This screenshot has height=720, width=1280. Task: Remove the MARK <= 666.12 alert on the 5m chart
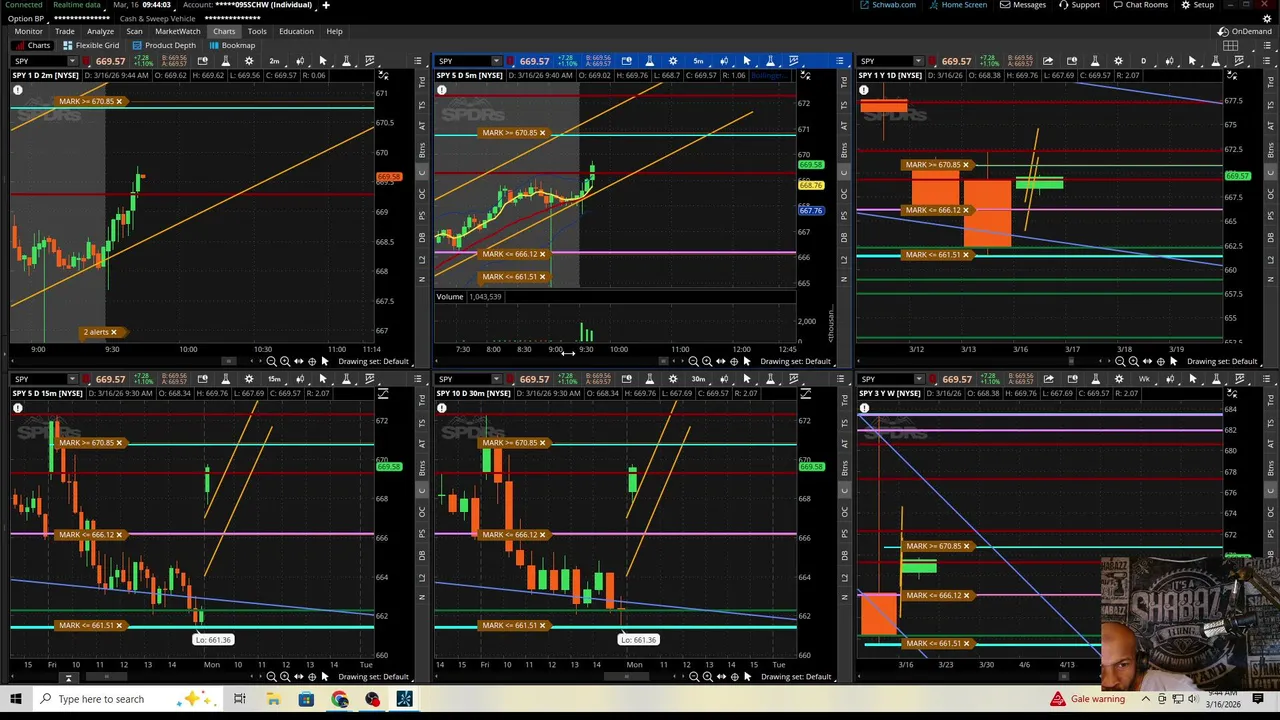[543, 254]
